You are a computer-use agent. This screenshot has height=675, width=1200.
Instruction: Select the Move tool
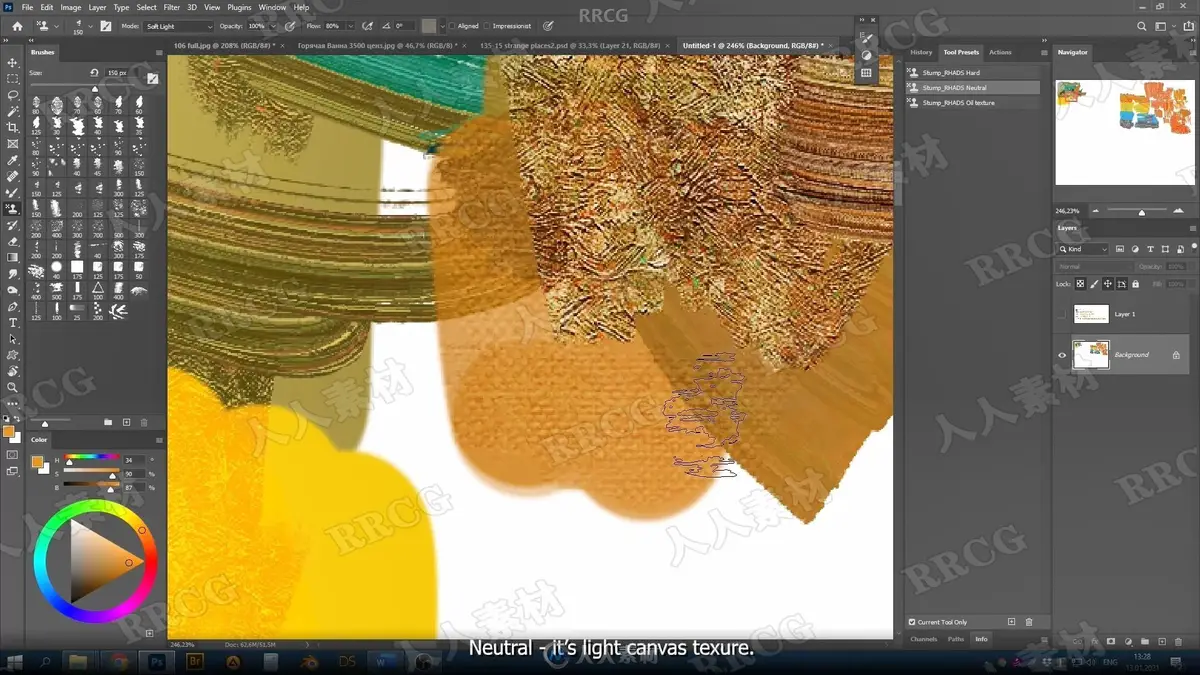(13, 62)
